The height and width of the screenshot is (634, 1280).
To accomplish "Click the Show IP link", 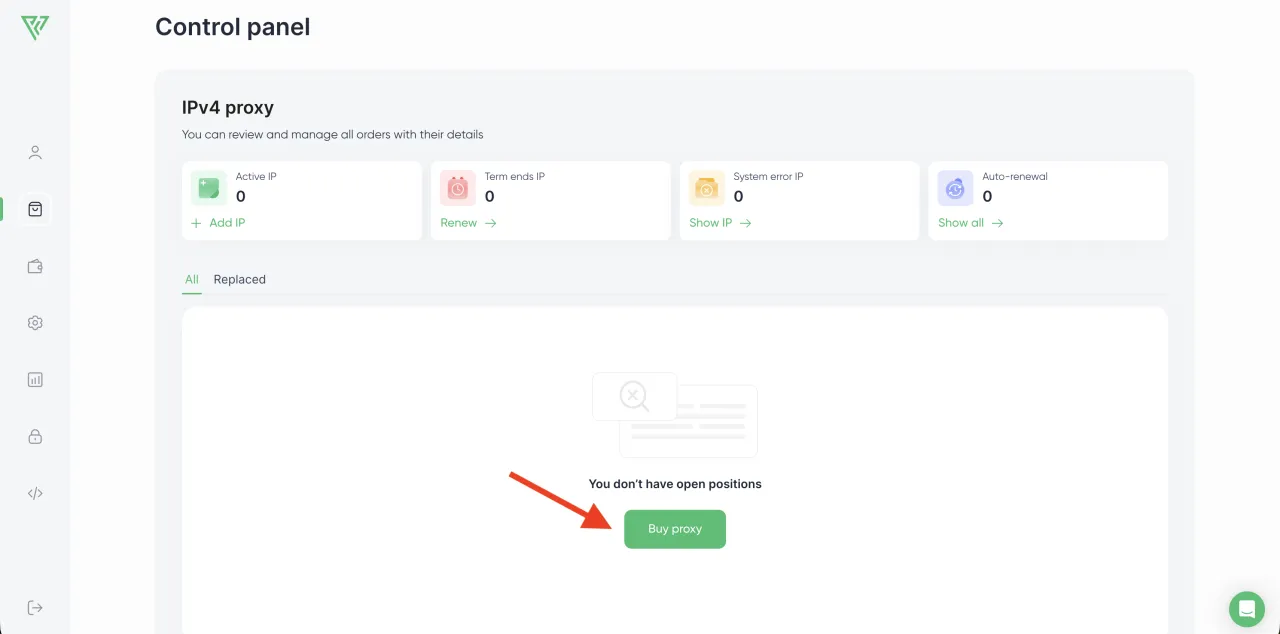I will pyautogui.click(x=720, y=223).
